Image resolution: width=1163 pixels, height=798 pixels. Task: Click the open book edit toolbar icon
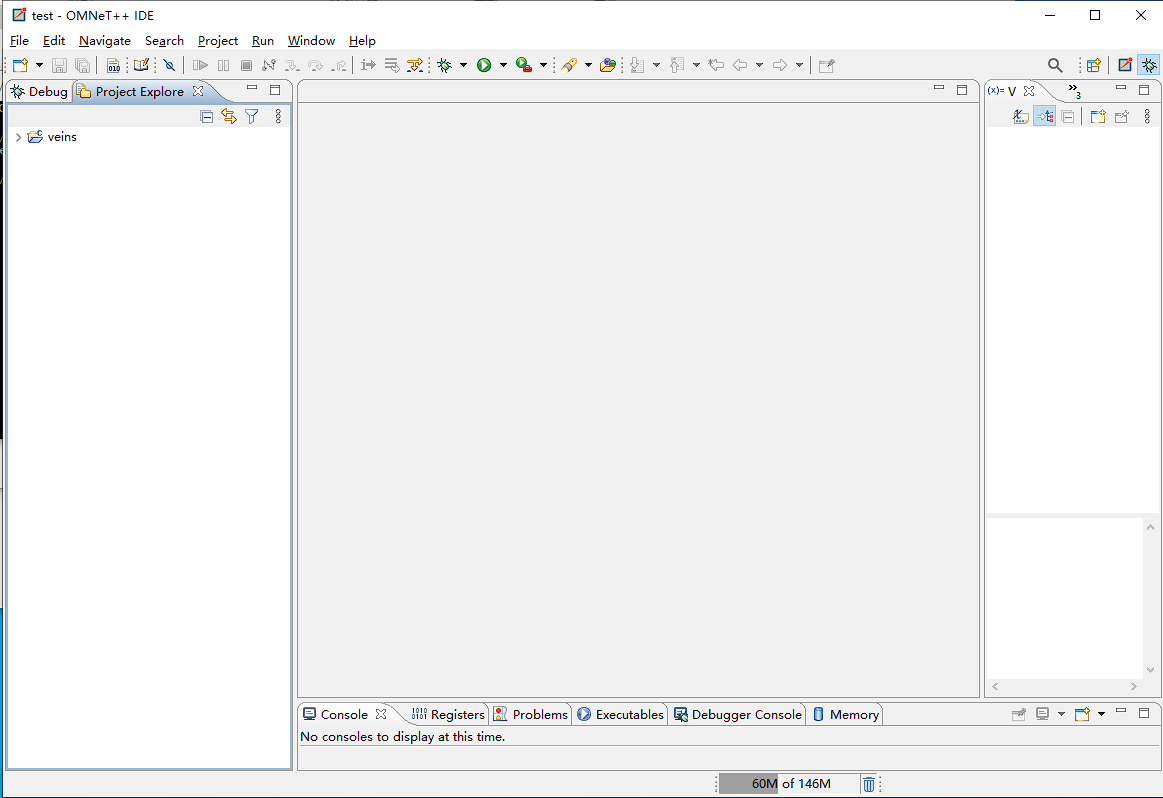(141, 65)
